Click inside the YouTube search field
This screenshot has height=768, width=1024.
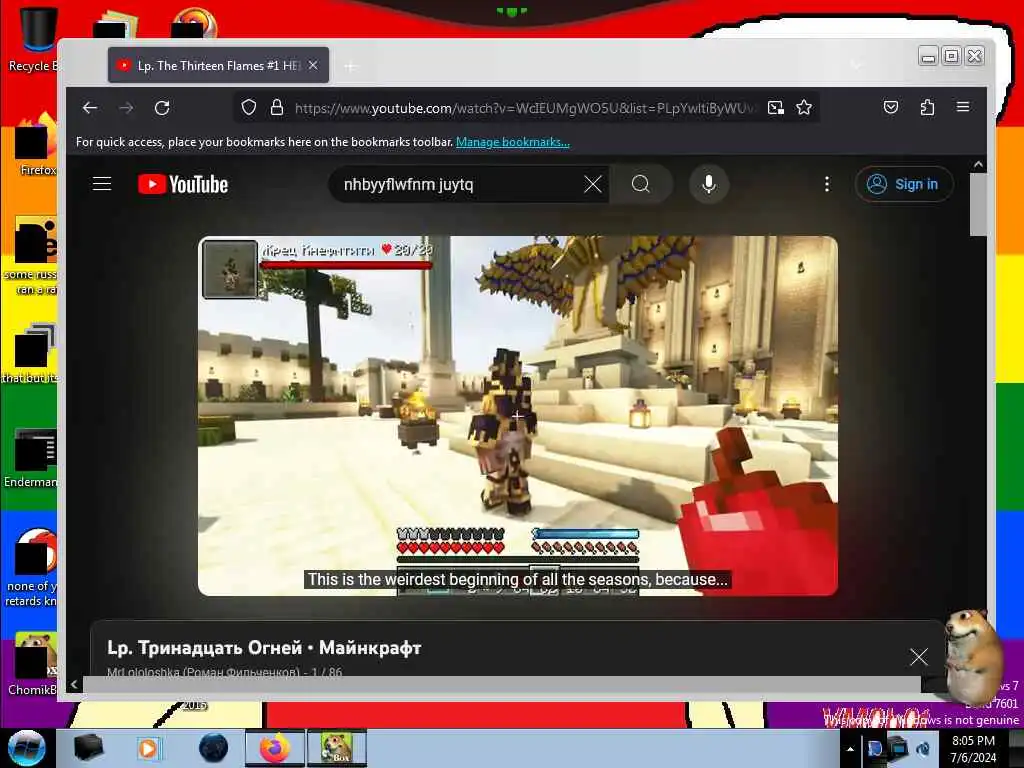click(457, 185)
